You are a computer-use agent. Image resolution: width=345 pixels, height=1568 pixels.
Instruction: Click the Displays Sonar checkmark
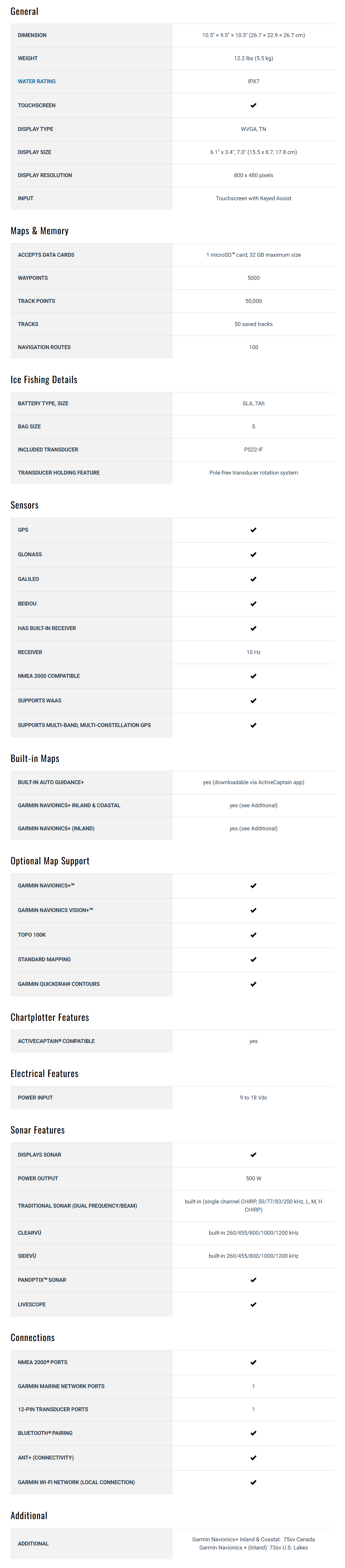[253, 1155]
